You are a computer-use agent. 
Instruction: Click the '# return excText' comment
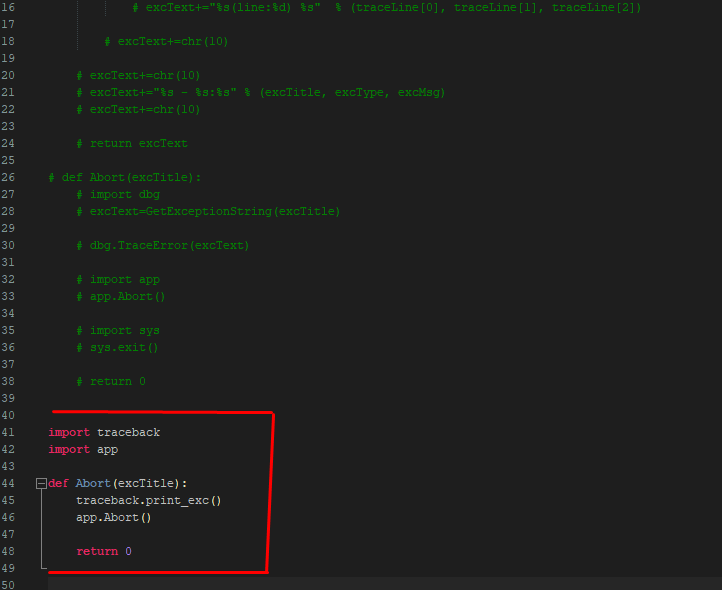[x=131, y=143]
